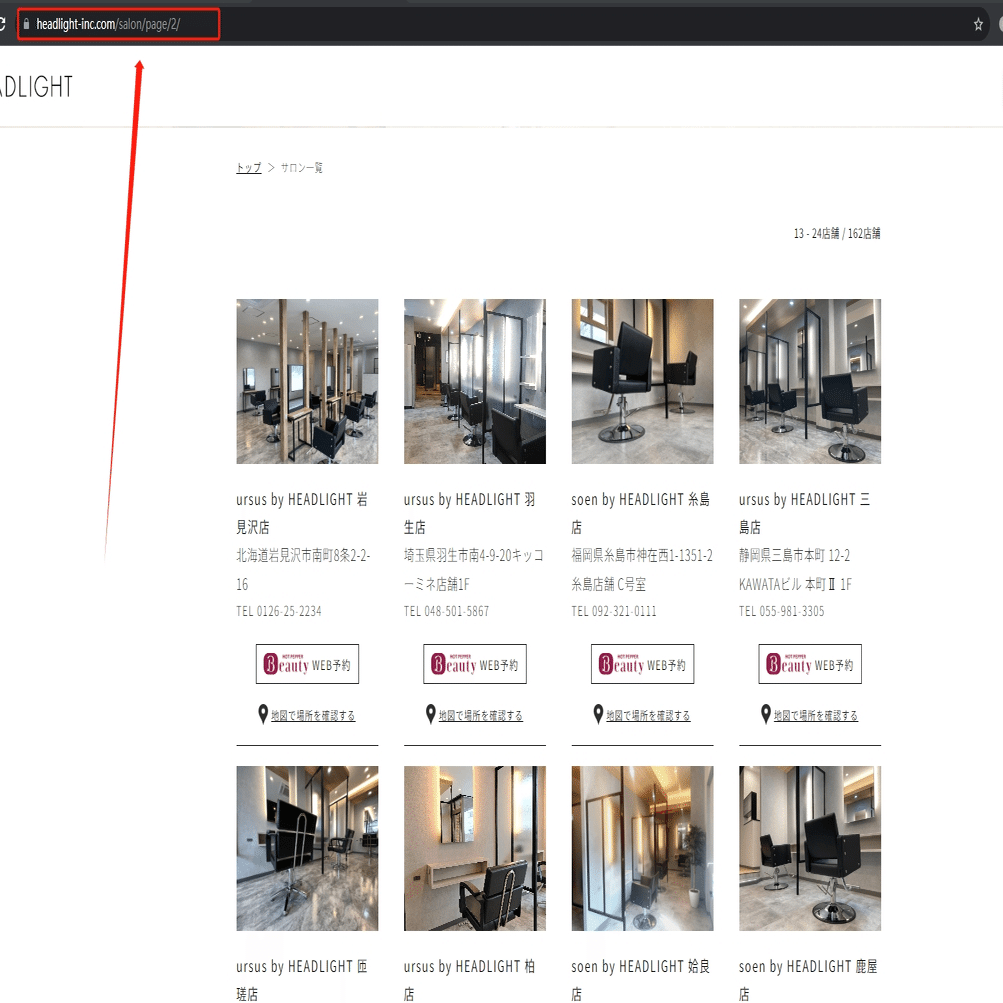Viewport: 1003px width, 1003px height.
Task: Follow the トップ breadcrumb link
Action: [249, 168]
